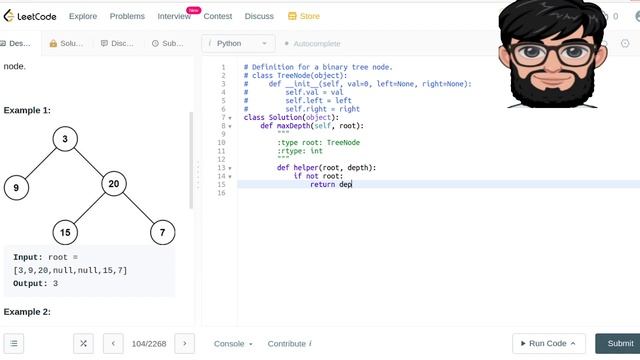Click the Example 1 Input text
Viewport: 640px width, 360px height.
tap(70, 264)
